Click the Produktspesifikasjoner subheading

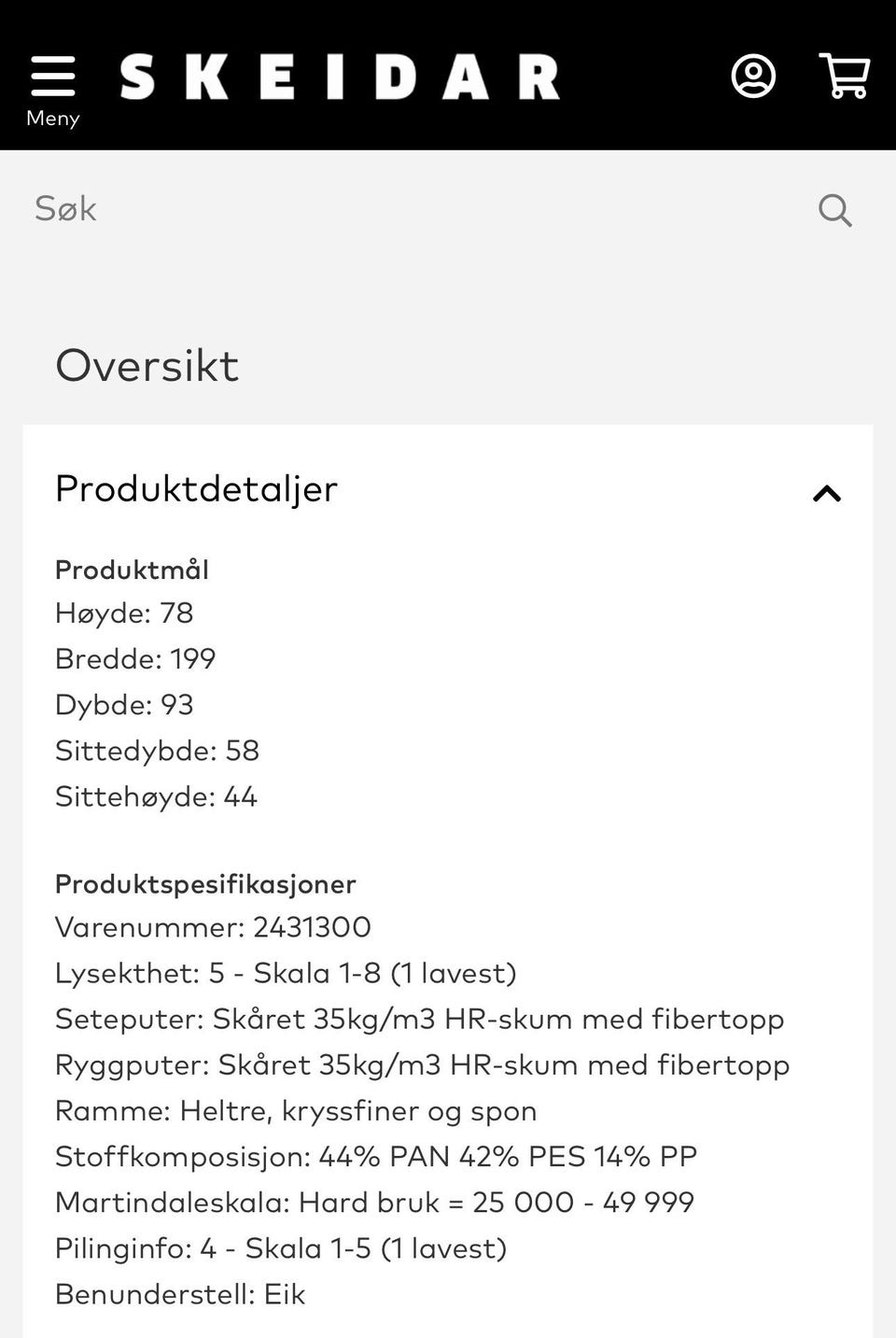(x=205, y=884)
